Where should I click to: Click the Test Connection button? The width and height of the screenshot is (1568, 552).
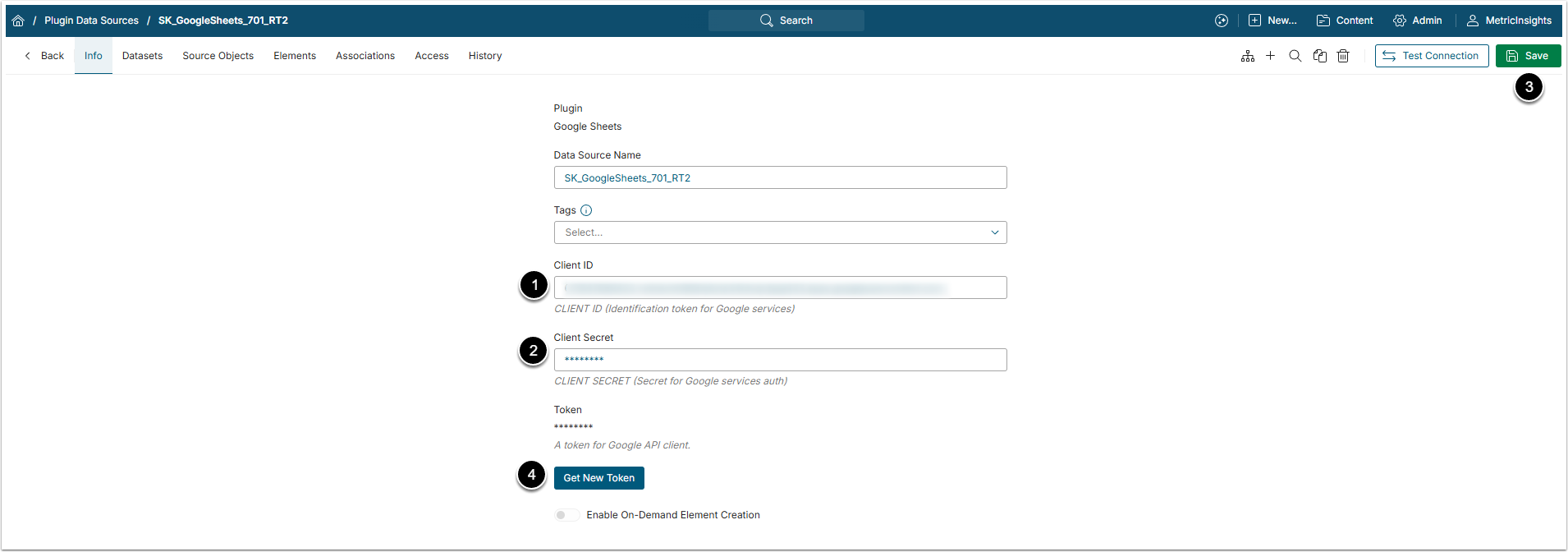pos(1431,56)
